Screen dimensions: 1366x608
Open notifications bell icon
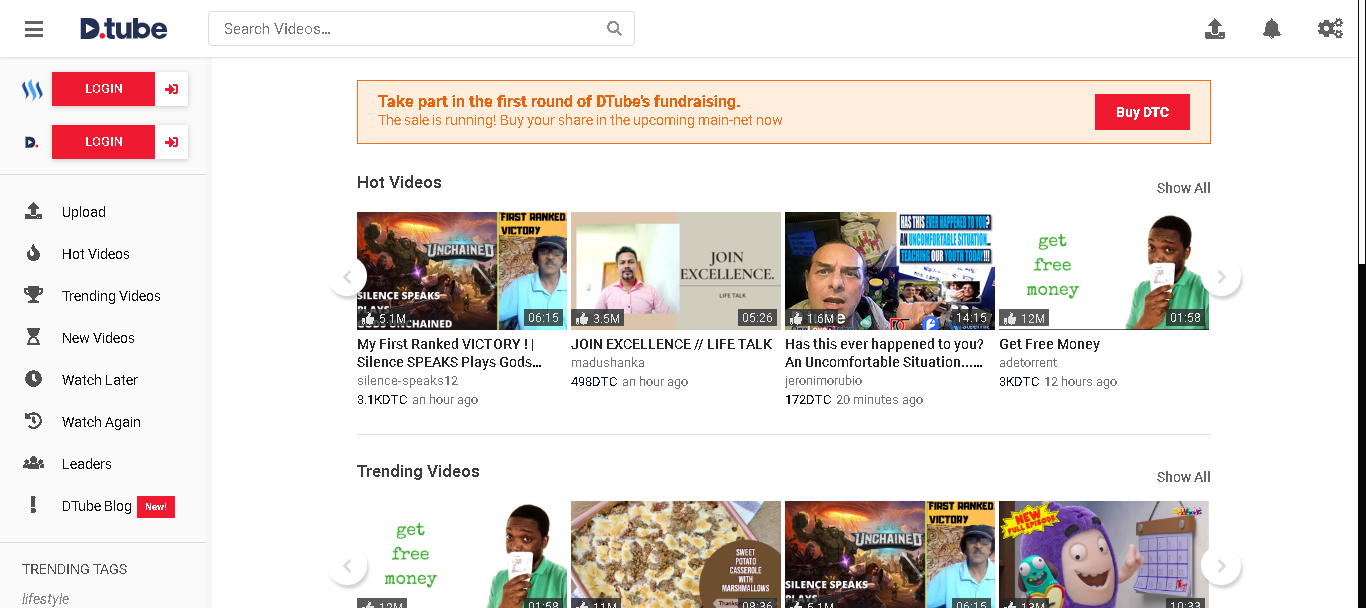(1272, 29)
